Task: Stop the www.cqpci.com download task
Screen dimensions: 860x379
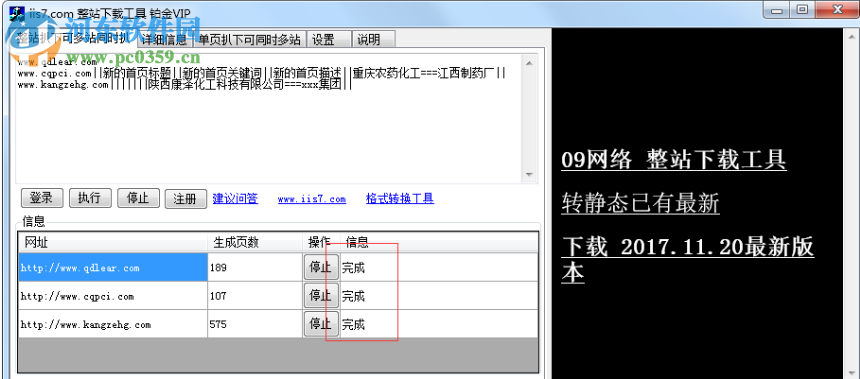Action: click(321, 296)
